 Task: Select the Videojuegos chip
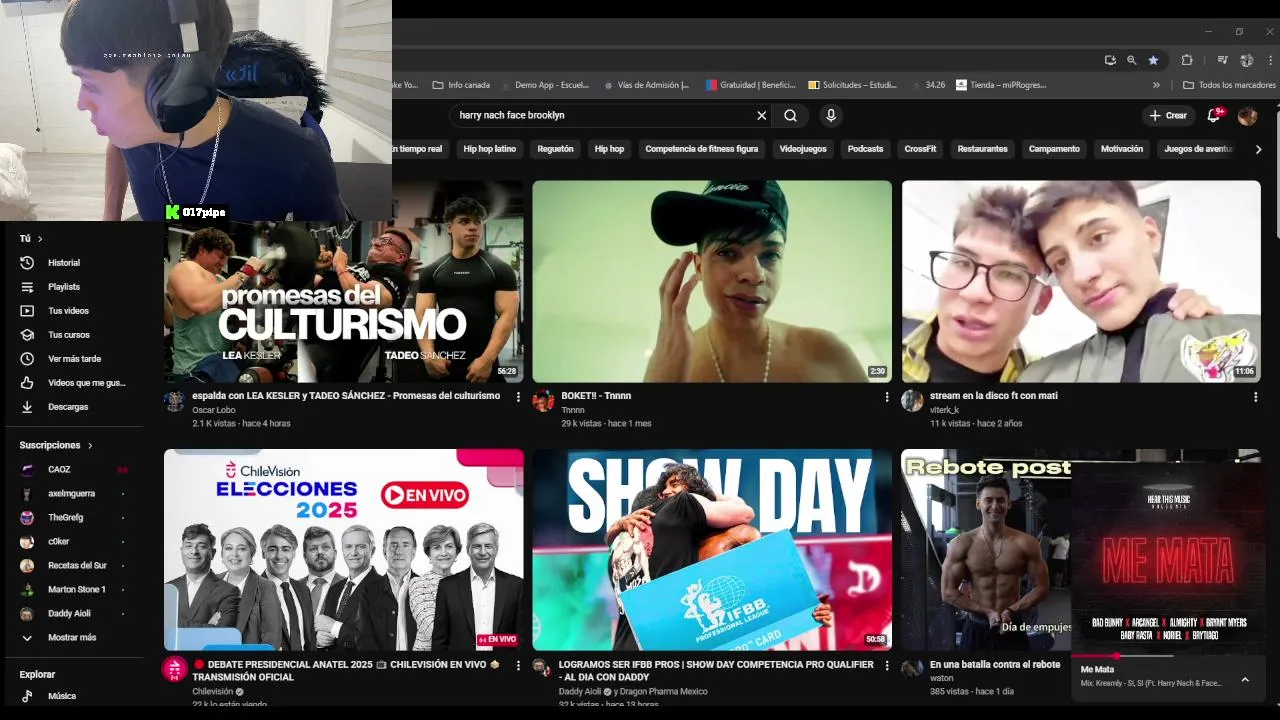[x=803, y=149]
